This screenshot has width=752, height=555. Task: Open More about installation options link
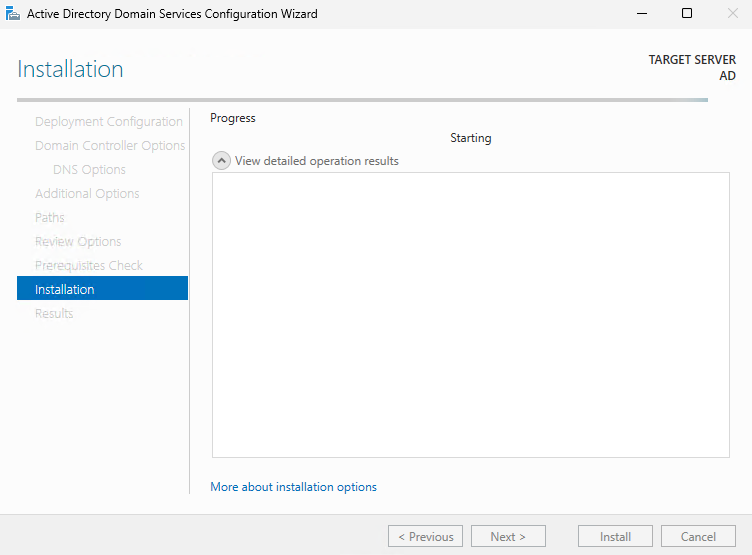pyautogui.click(x=293, y=487)
